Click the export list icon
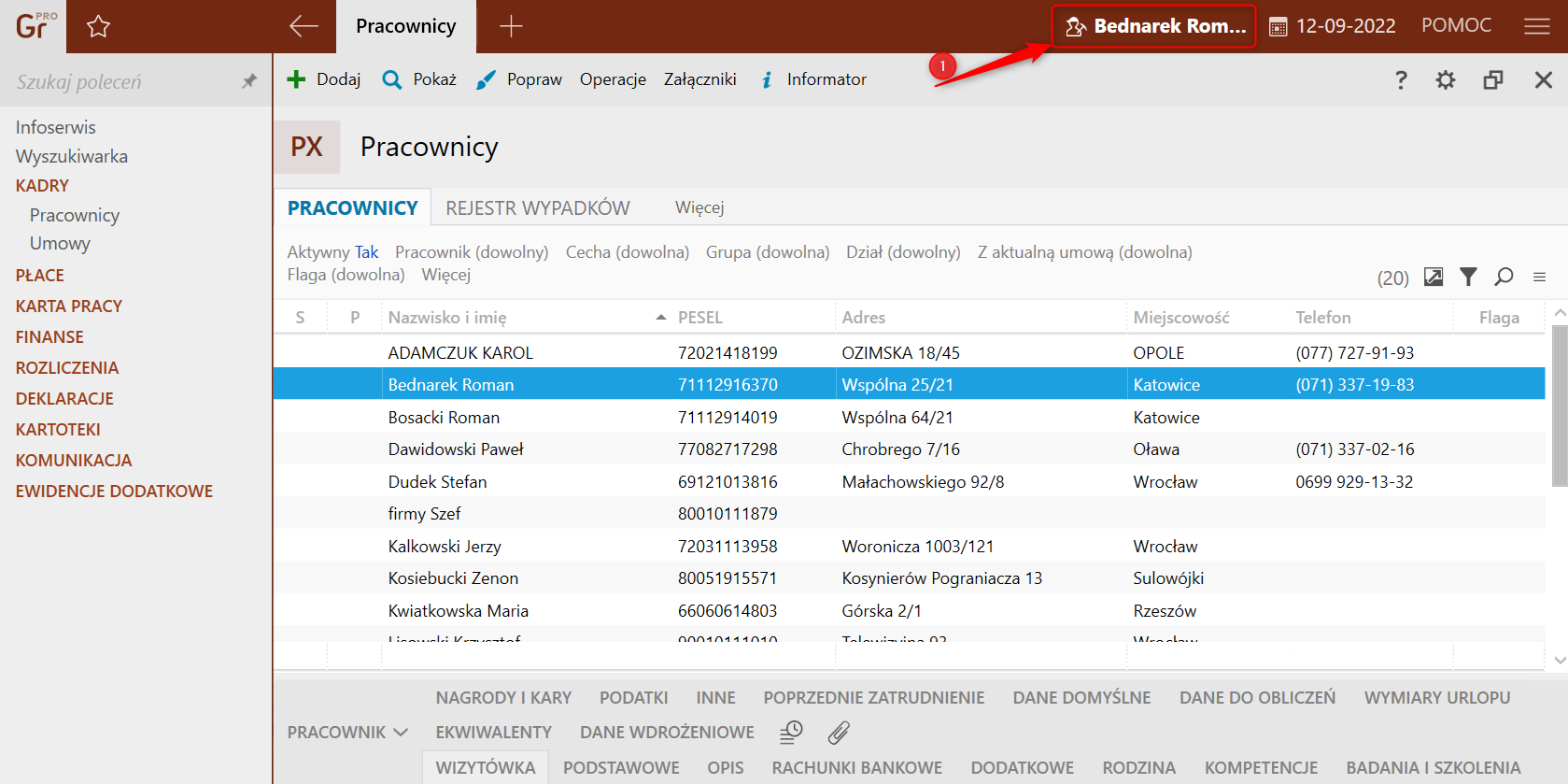Viewport: 1568px width, 784px height. pos(1434,277)
